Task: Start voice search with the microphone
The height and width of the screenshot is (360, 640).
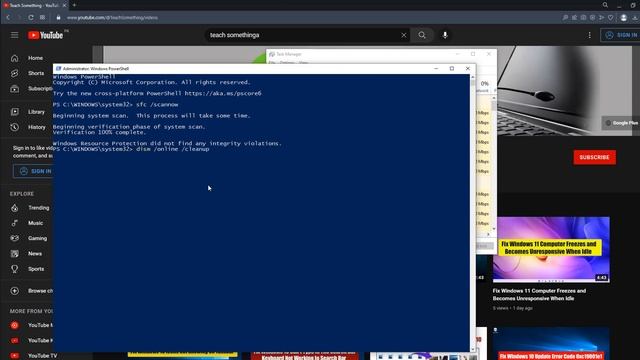Action: (445, 35)
